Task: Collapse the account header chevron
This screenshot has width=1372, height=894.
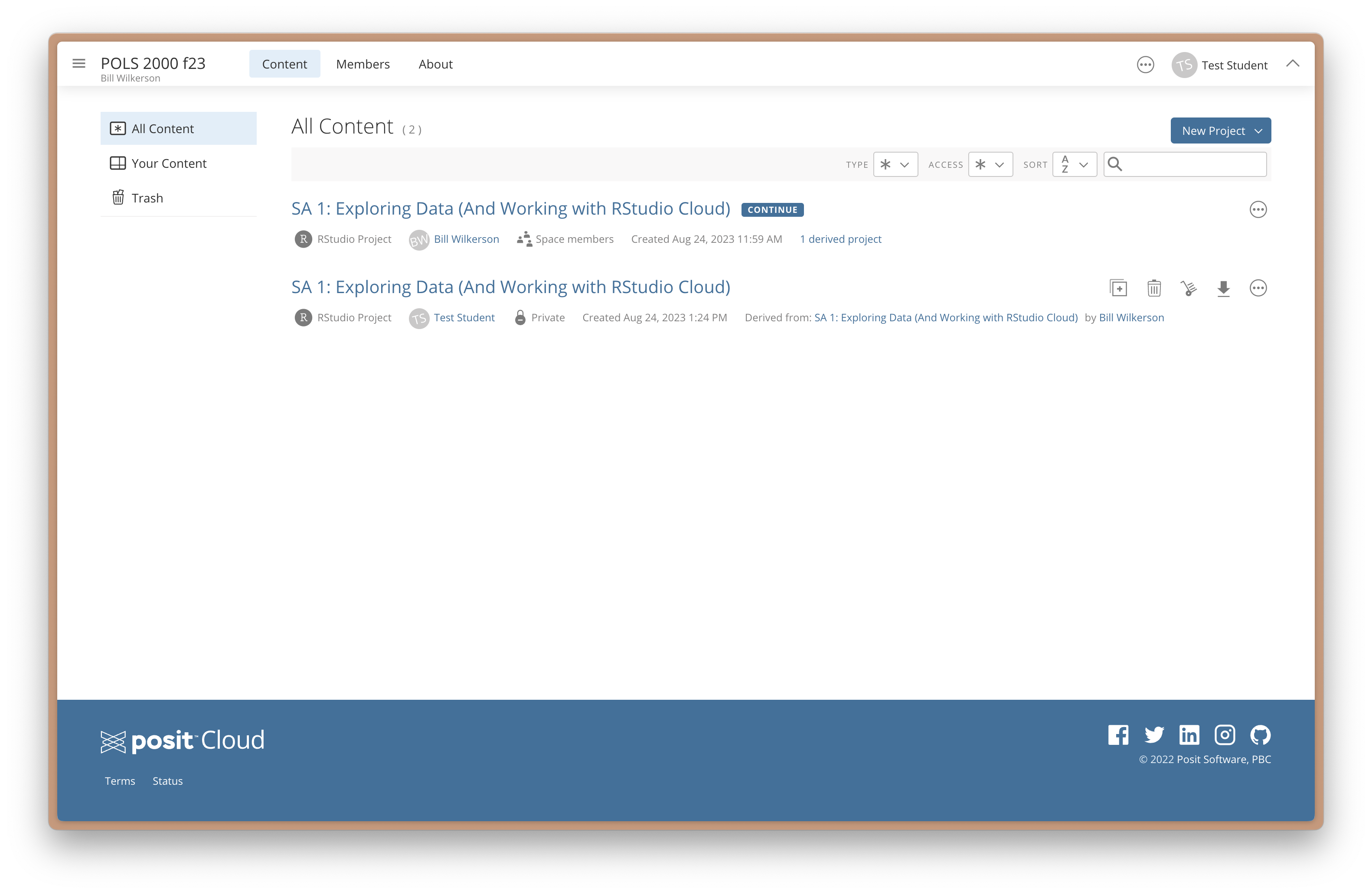Action: pos(1293,63)
